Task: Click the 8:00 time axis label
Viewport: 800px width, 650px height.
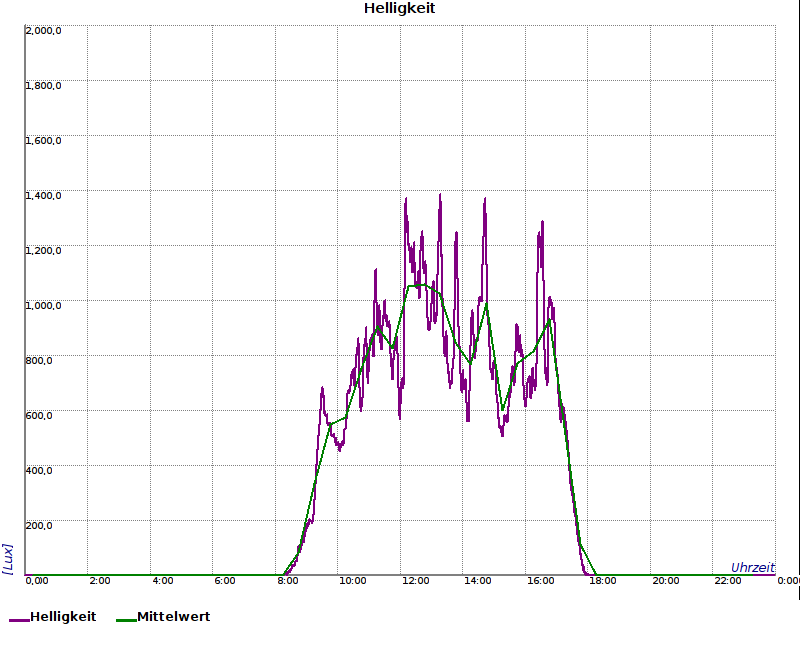Action: [288, 581]
